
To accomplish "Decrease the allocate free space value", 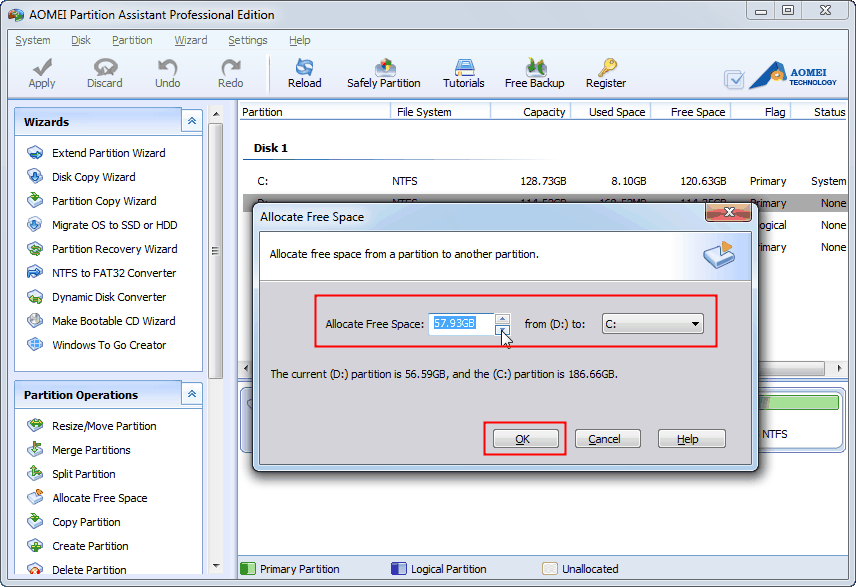I will 502,329.
